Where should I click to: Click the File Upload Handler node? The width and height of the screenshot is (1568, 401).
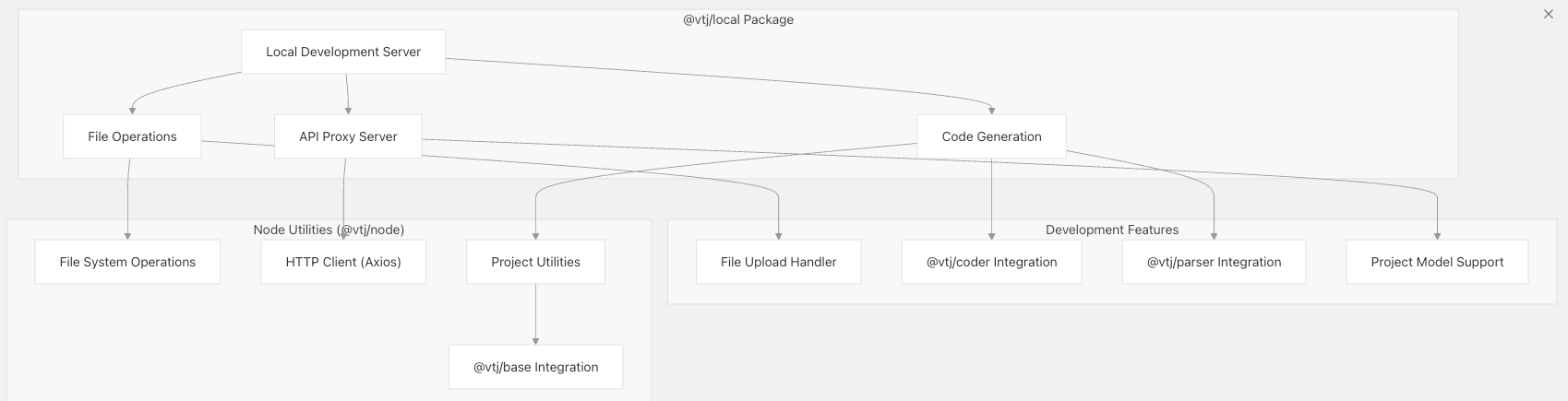(778, 262)
